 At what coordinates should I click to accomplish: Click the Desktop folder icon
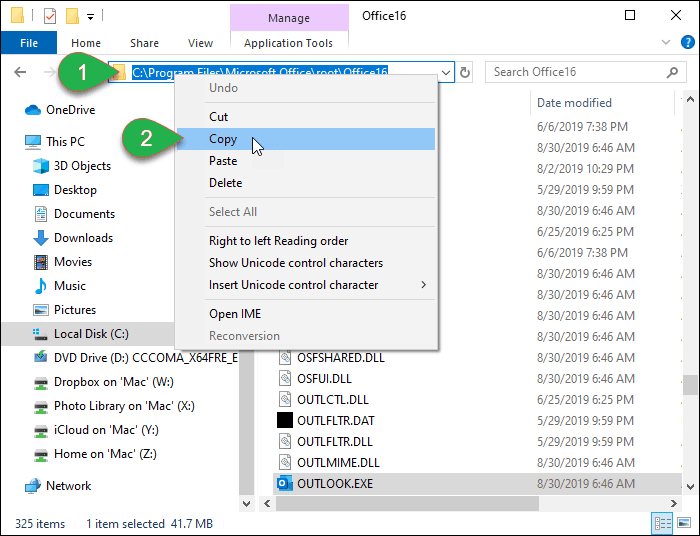(x=41, y=190)
